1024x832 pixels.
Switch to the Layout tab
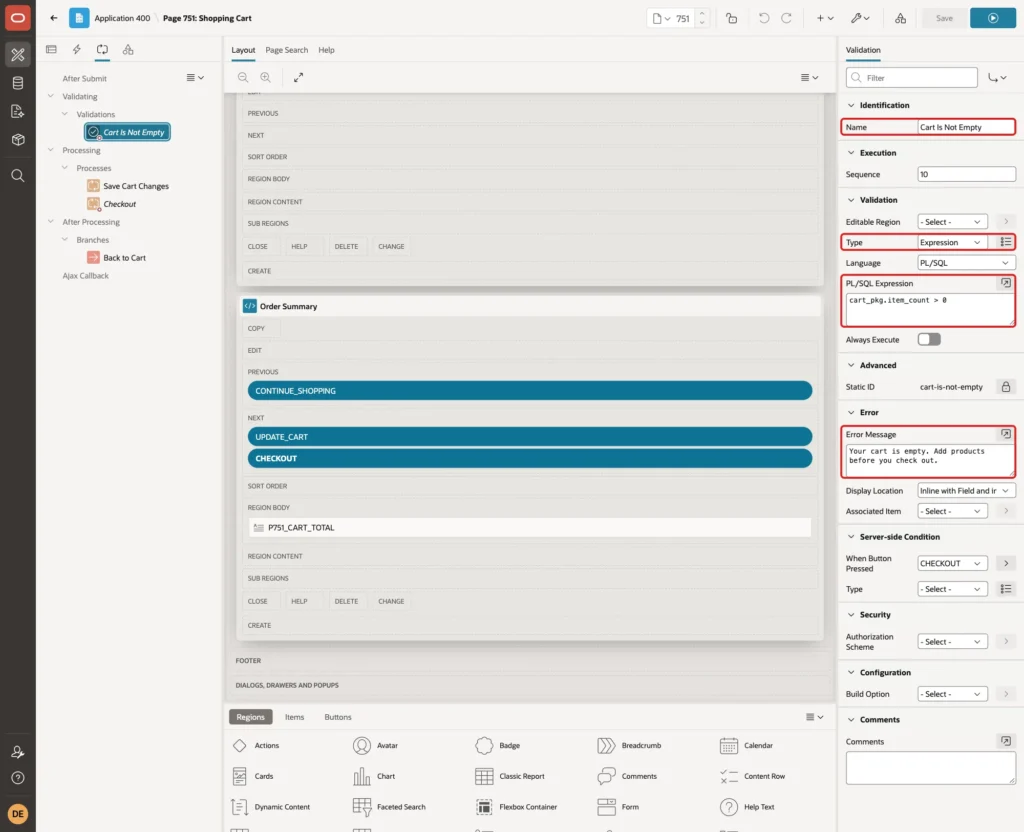(x=243, y=50)
